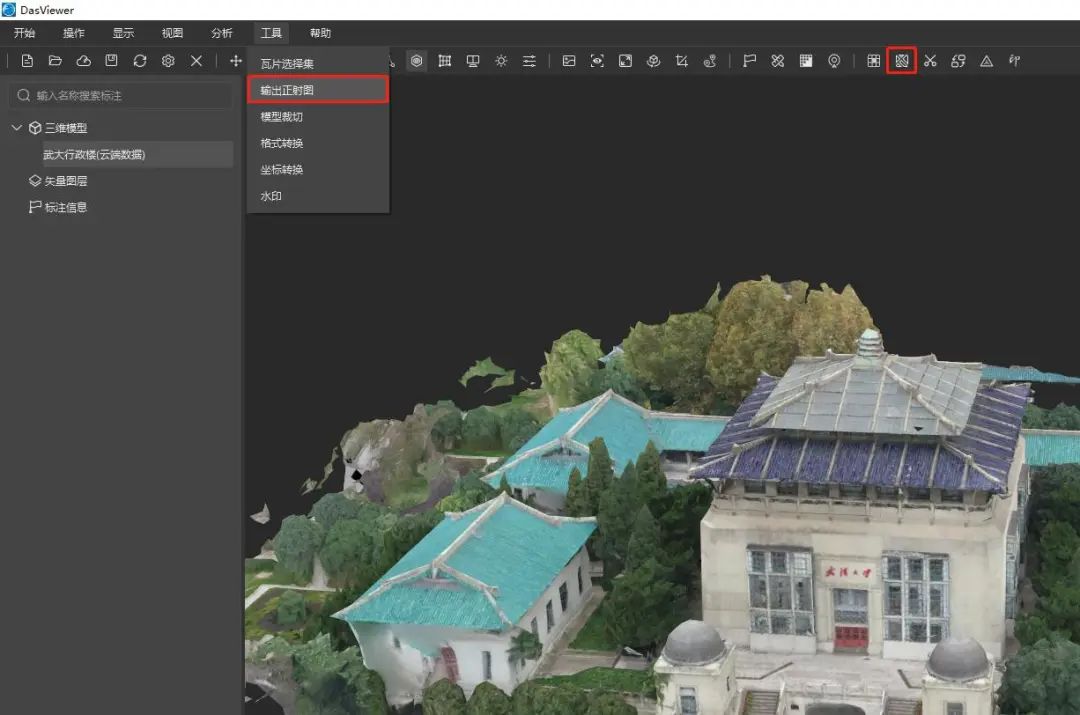1080x715 pixels.
Task: Select the crop tool icon
Action: 681,61
